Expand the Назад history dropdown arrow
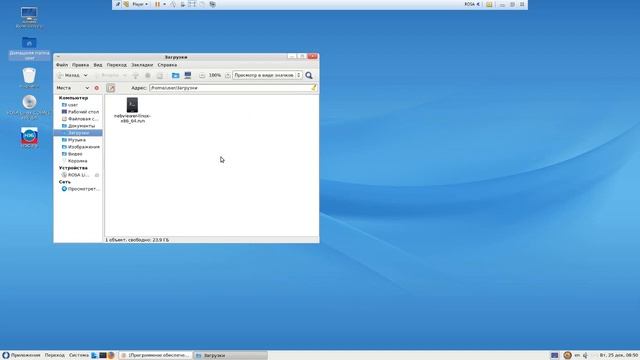 tap(85, 76)
